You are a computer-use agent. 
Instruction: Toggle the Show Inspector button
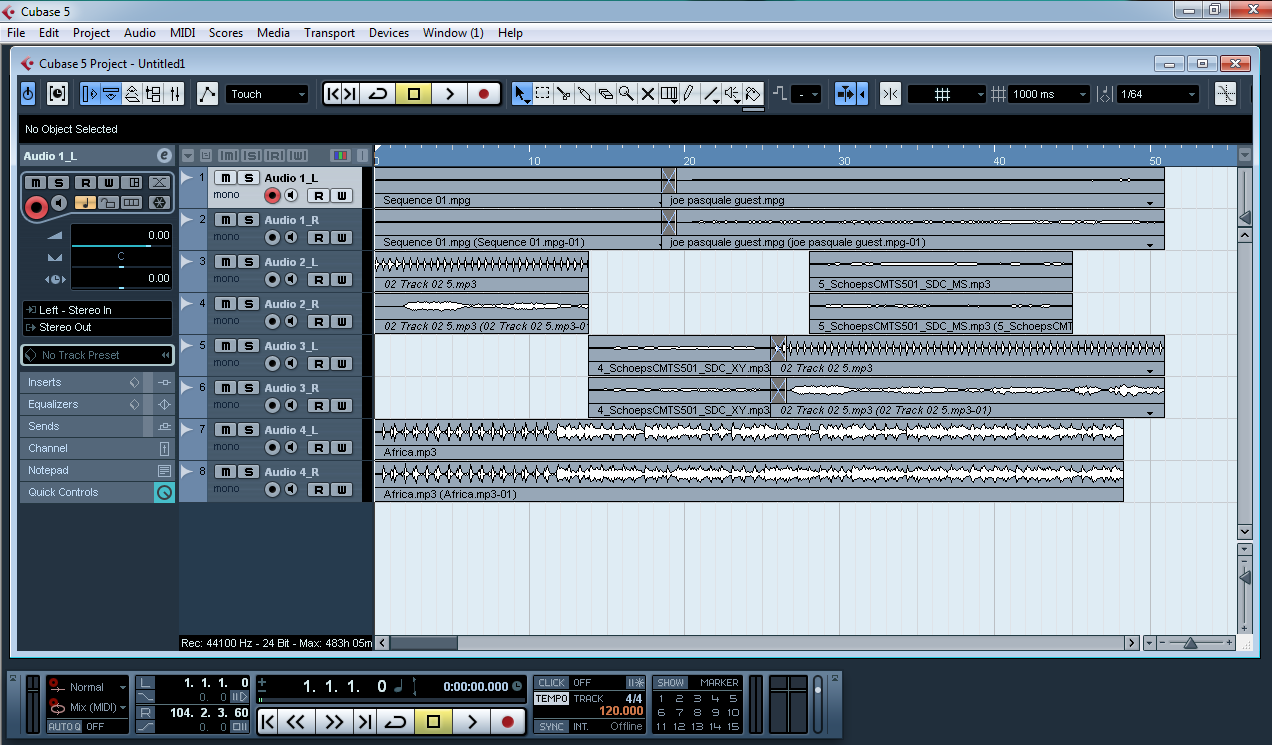pos(90,94)
